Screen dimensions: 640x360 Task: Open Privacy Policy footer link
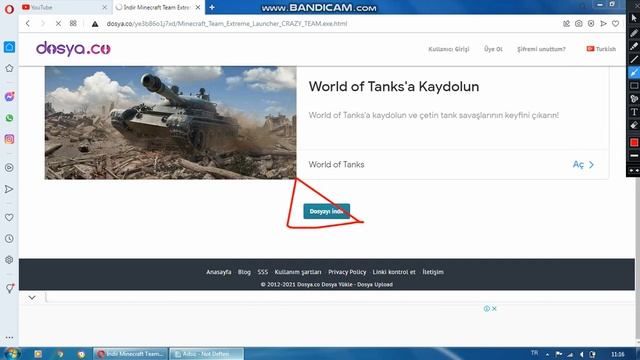click(347, 272)
